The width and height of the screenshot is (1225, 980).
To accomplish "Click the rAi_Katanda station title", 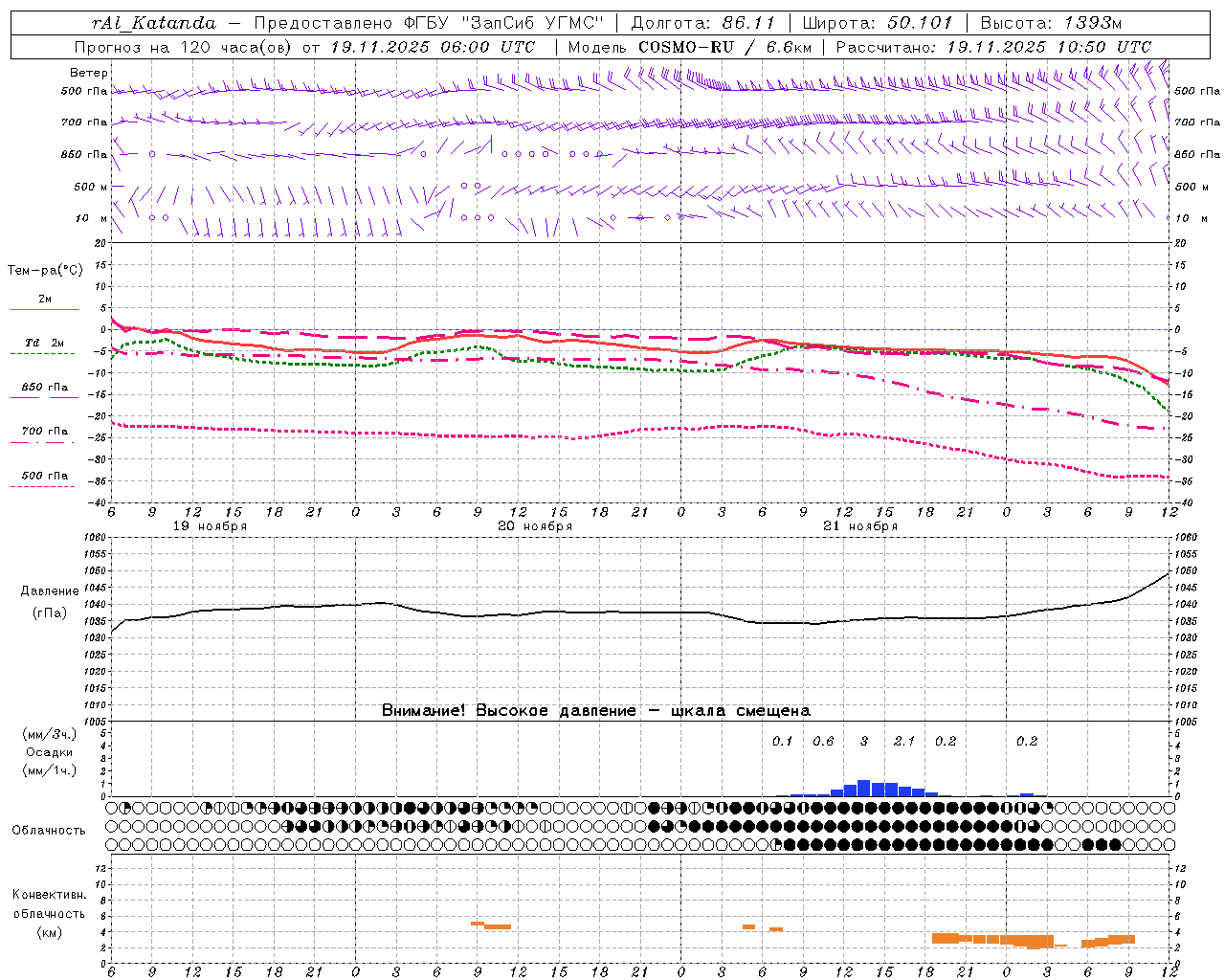I will 154,23.
